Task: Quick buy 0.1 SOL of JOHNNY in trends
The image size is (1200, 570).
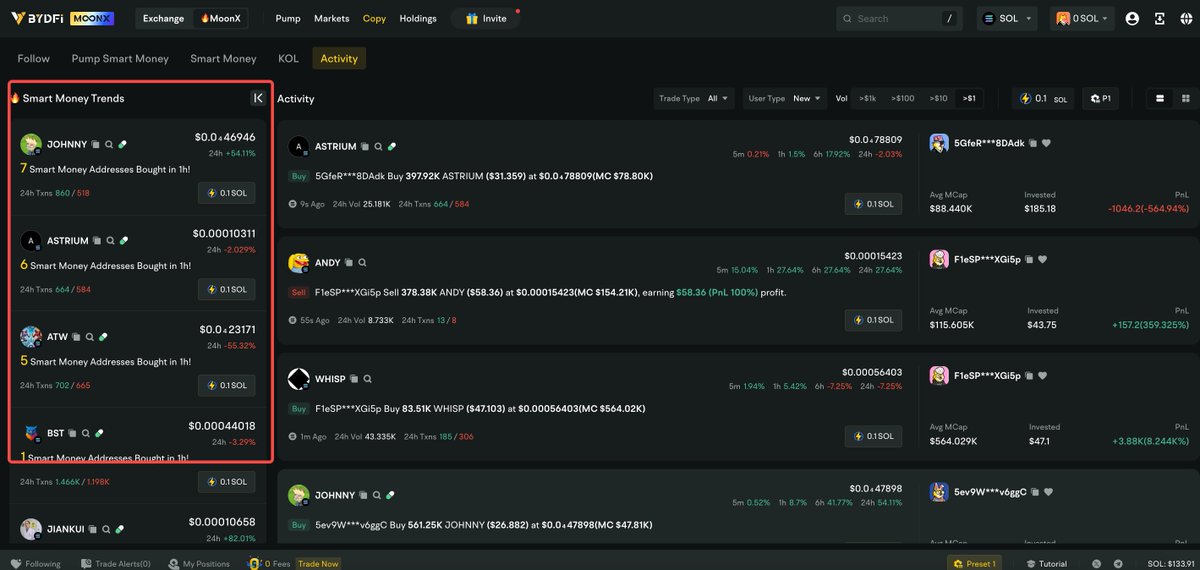Action: [226, 193]
